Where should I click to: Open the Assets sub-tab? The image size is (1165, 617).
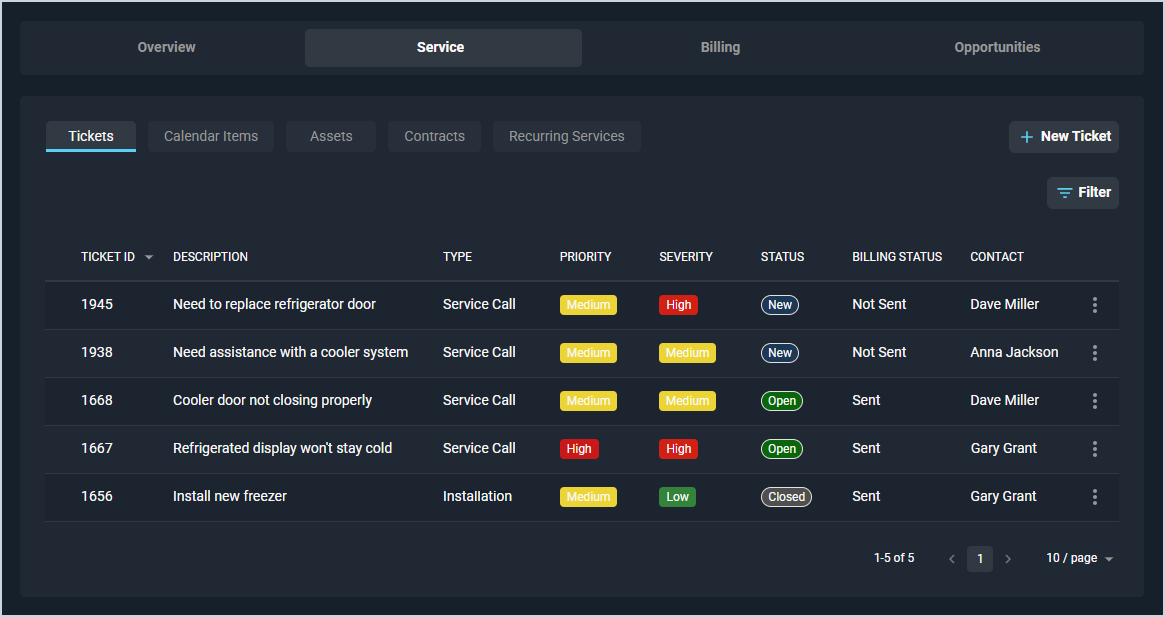click(x=331, y=137)
